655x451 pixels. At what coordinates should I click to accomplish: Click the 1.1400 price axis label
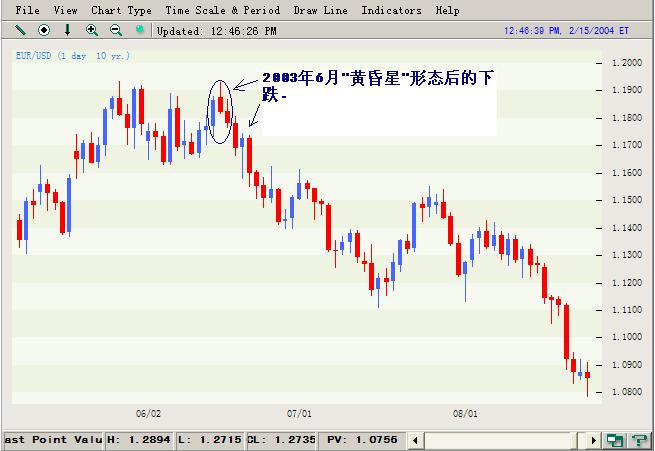click(x=627, y=228)
